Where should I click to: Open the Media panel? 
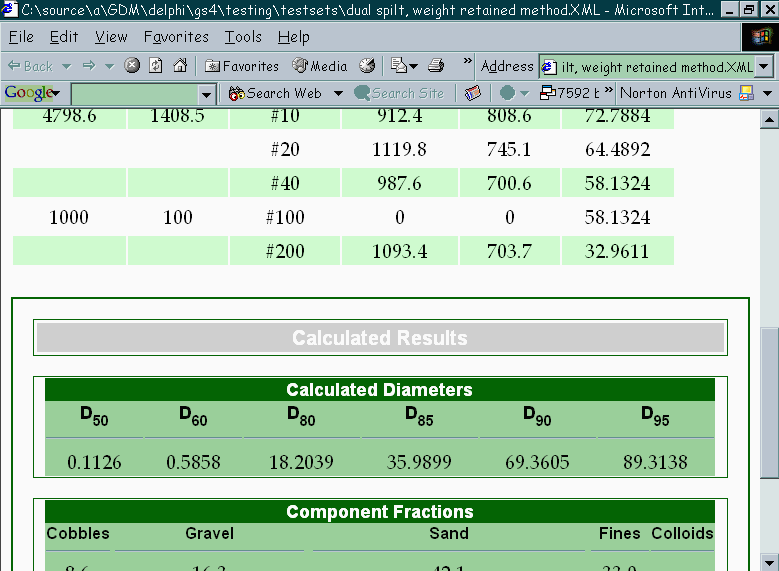coord(320,66)
